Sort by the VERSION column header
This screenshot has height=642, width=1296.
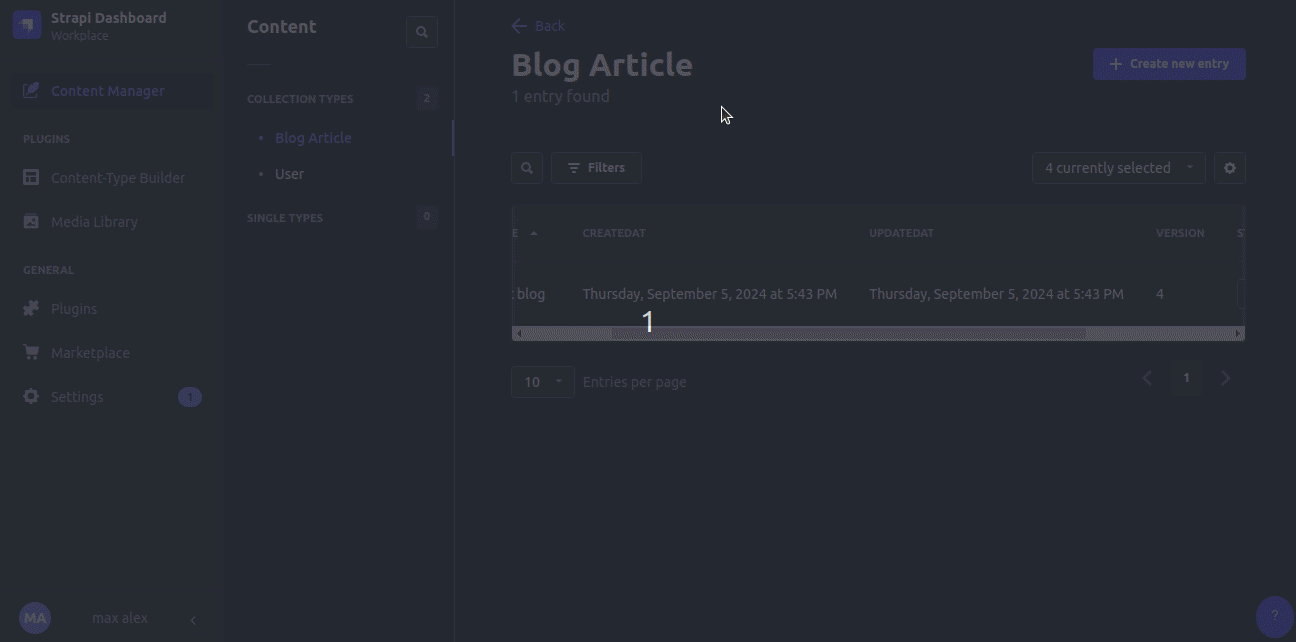(x=1180, y=233)
